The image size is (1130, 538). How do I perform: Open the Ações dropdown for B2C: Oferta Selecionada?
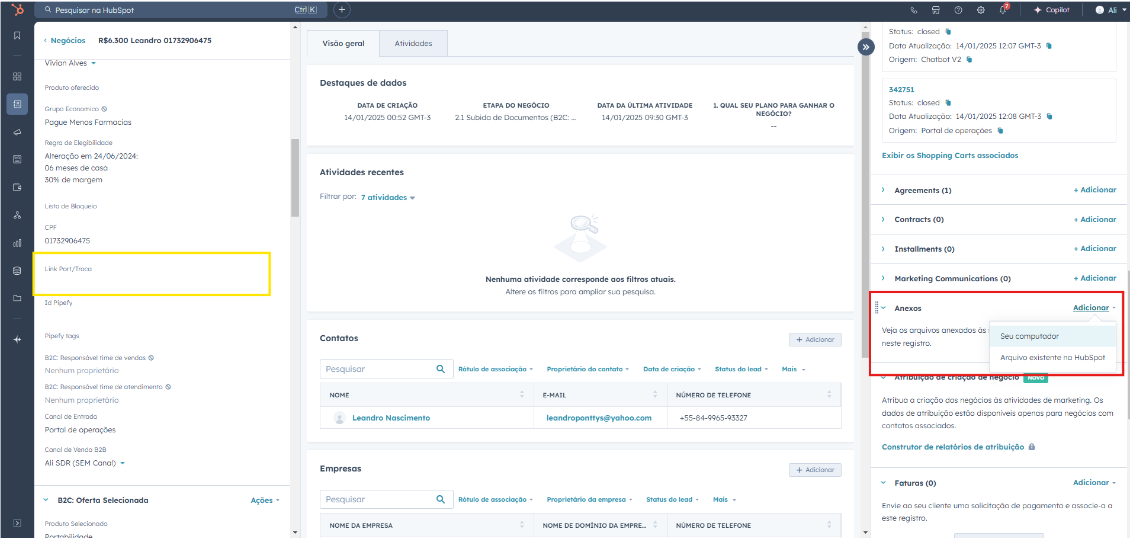[265, 500]
